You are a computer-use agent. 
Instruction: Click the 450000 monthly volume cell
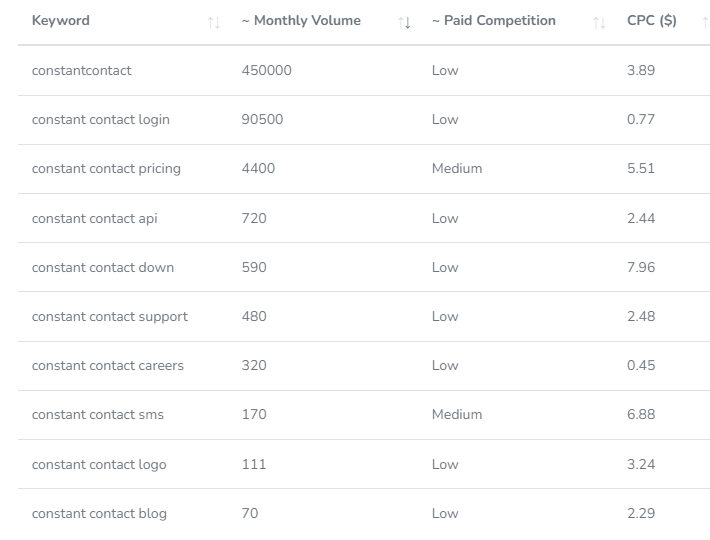pyautogui.click(x=267, y=70)
